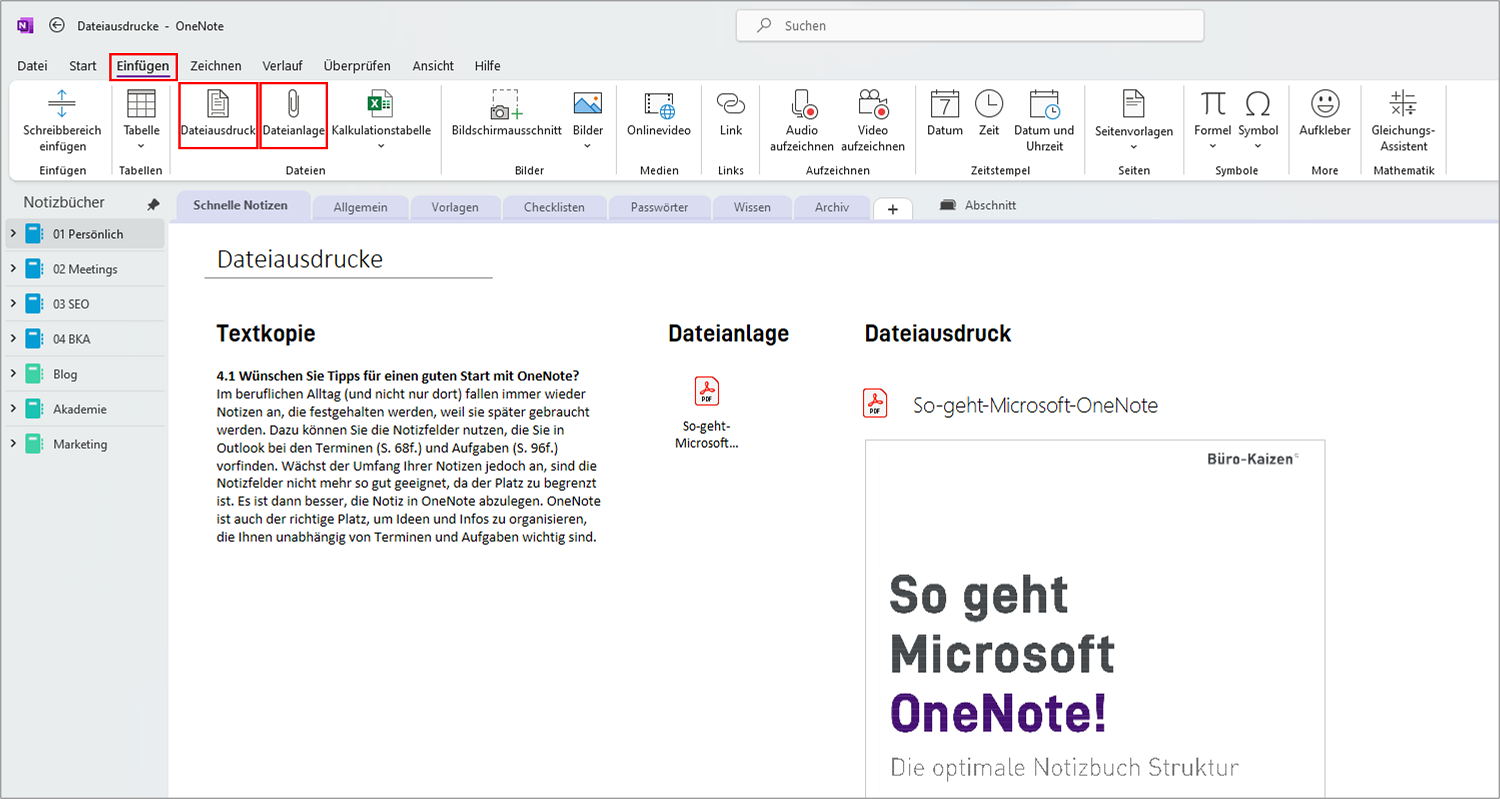Click into the Suchen search field
Viewport: 1500px width, 799px height.
point(970,26)
